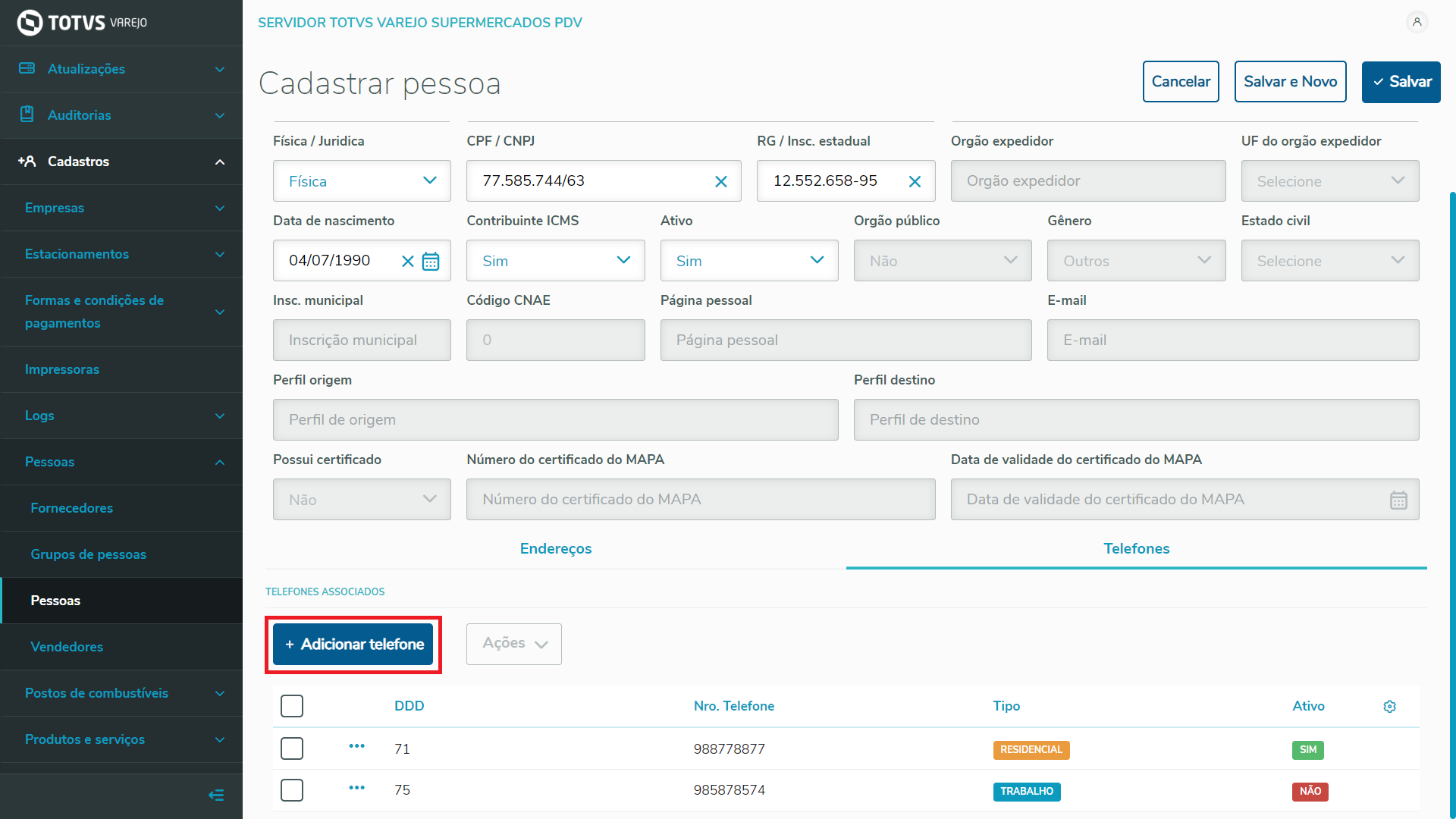
Task: Clear the CPF / CNPJ field
Action: pos(720,181)
